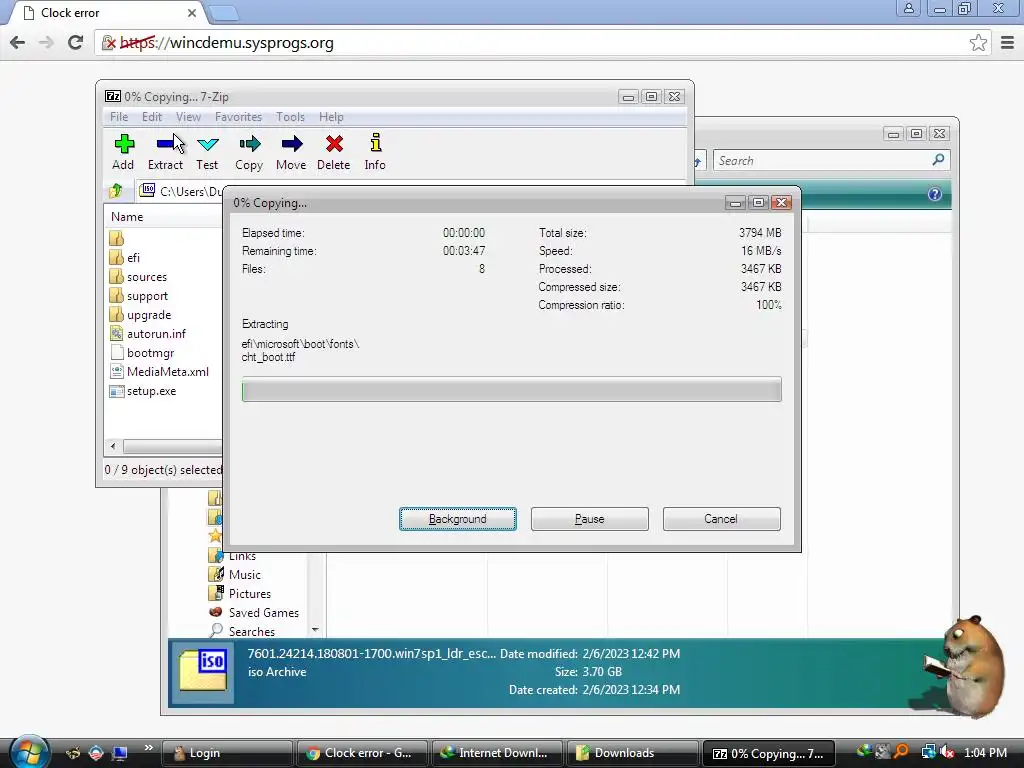Select setup.exe in the file list
This screenshot has width=1024, height=768.
(x=151, y=391)
